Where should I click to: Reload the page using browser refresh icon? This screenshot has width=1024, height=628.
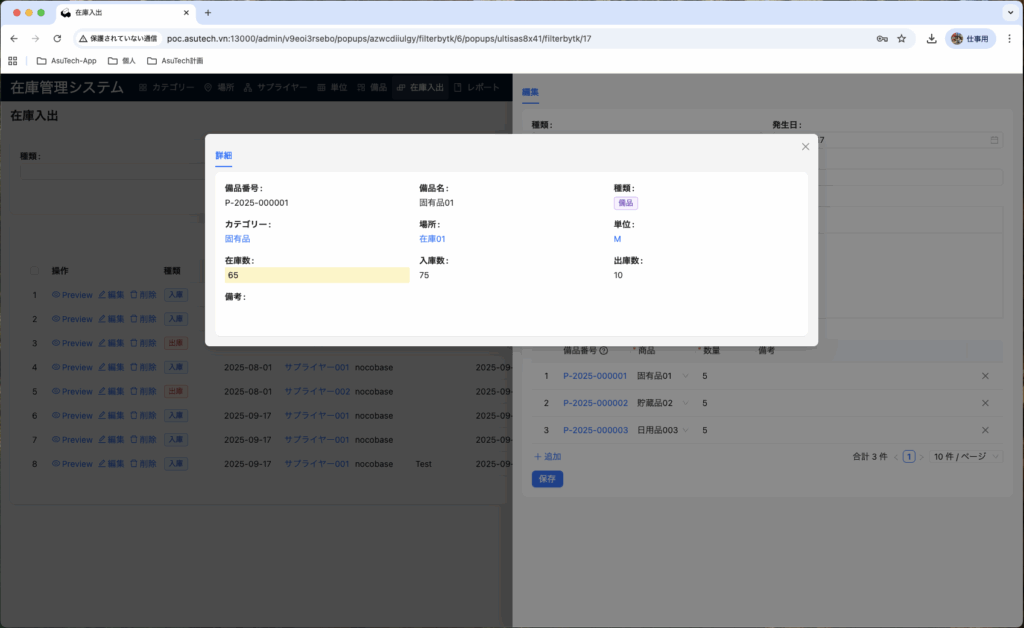pos(57,39)
